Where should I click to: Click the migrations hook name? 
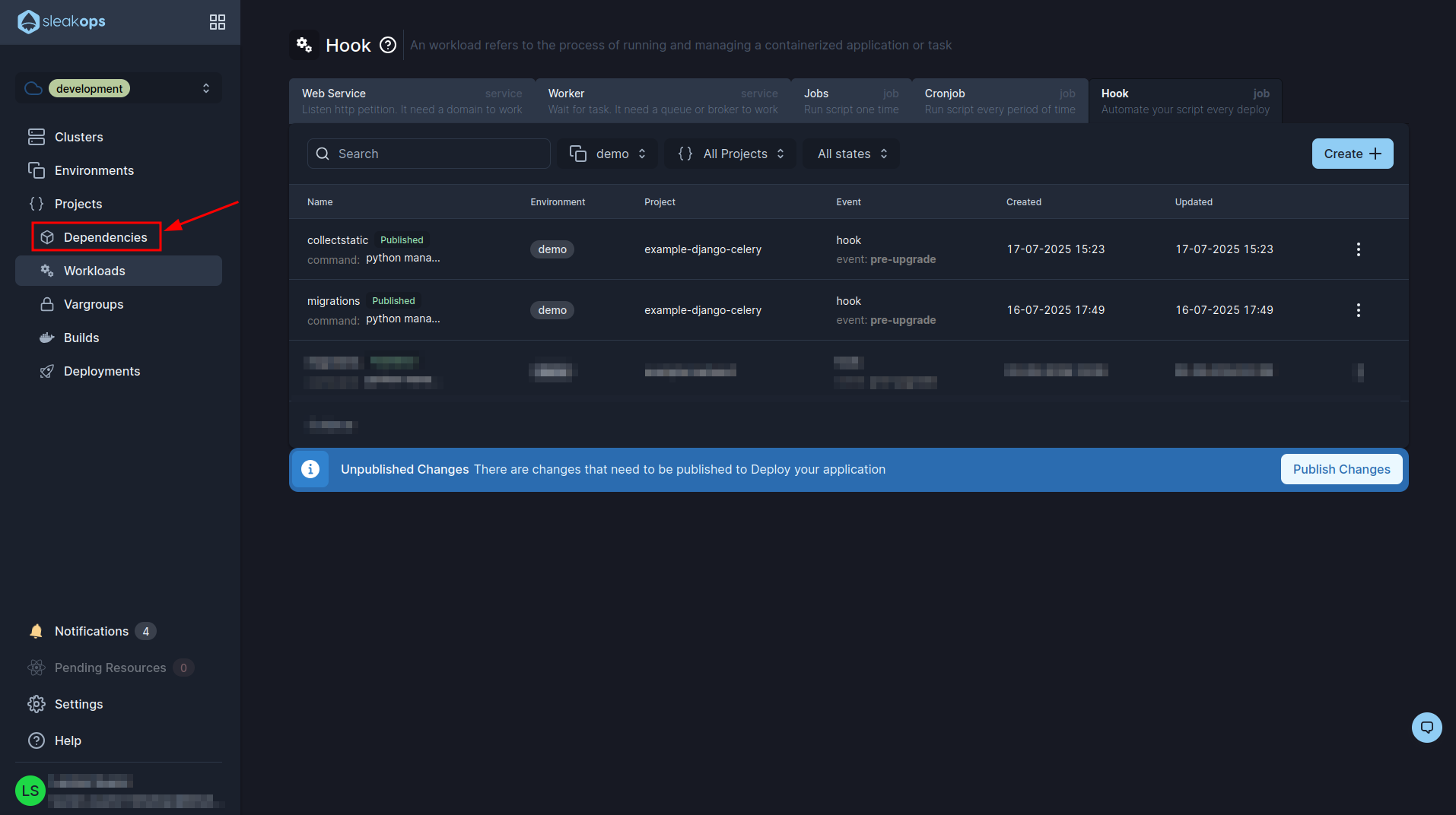coord(333,301)
